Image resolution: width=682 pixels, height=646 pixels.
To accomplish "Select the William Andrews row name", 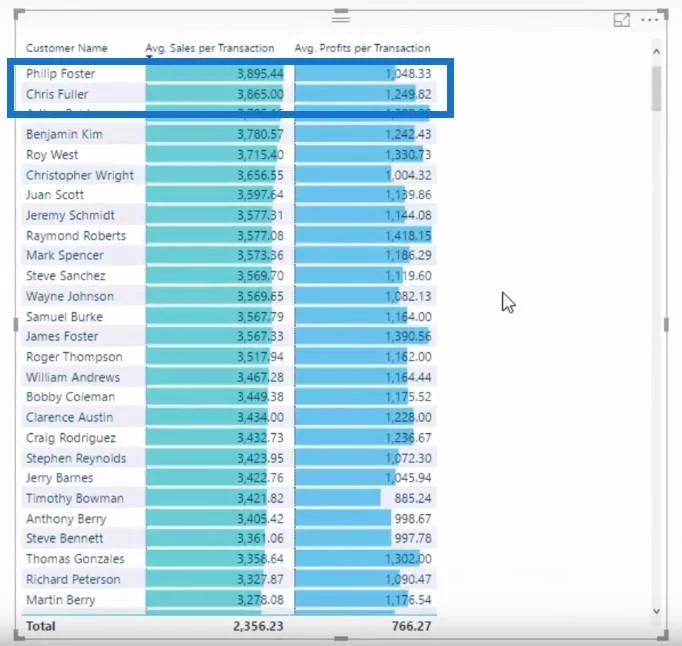I will [73, 377].
